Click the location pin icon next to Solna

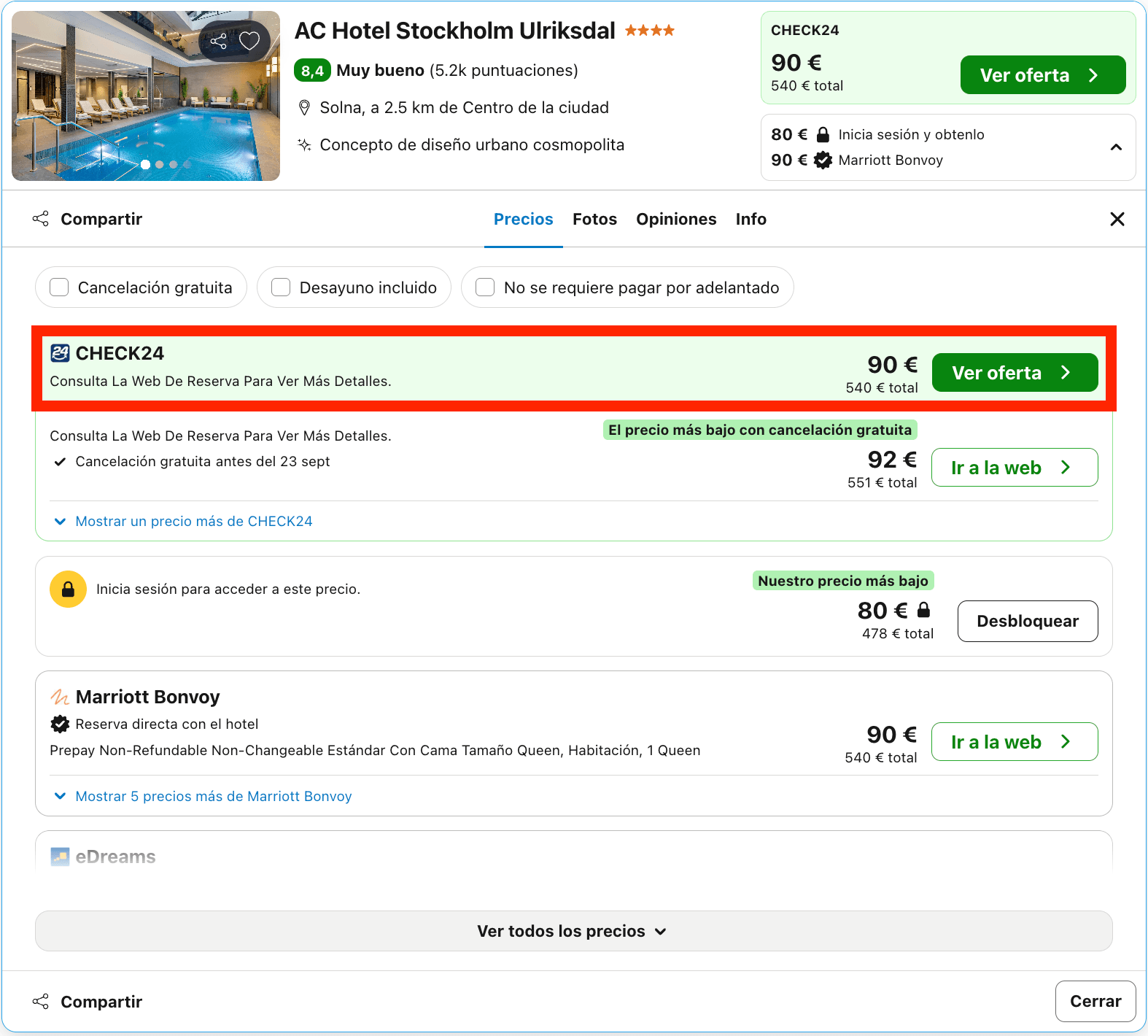305,108
